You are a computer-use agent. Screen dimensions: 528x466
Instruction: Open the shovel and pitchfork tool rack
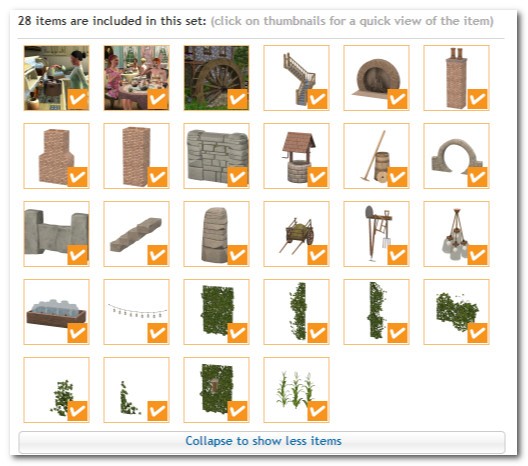pyautogui.click(x=376, y=234)
